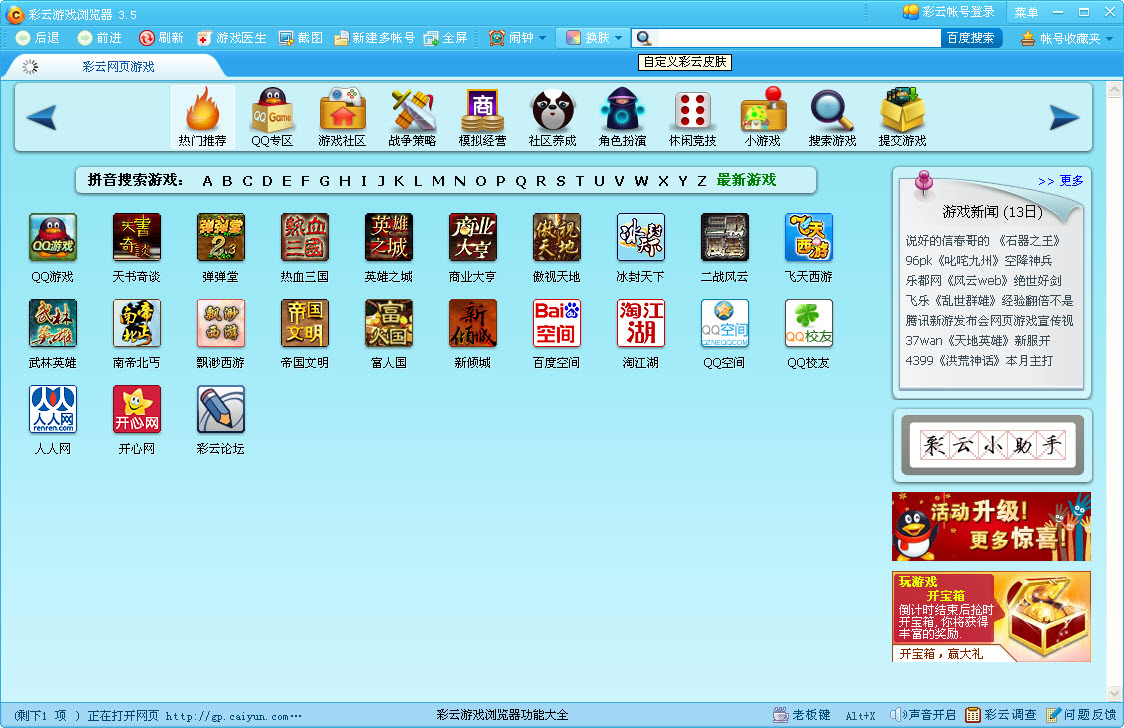1124x728 pixels.
Task: Take a screenshot with 截图
Action: (300, 38)
